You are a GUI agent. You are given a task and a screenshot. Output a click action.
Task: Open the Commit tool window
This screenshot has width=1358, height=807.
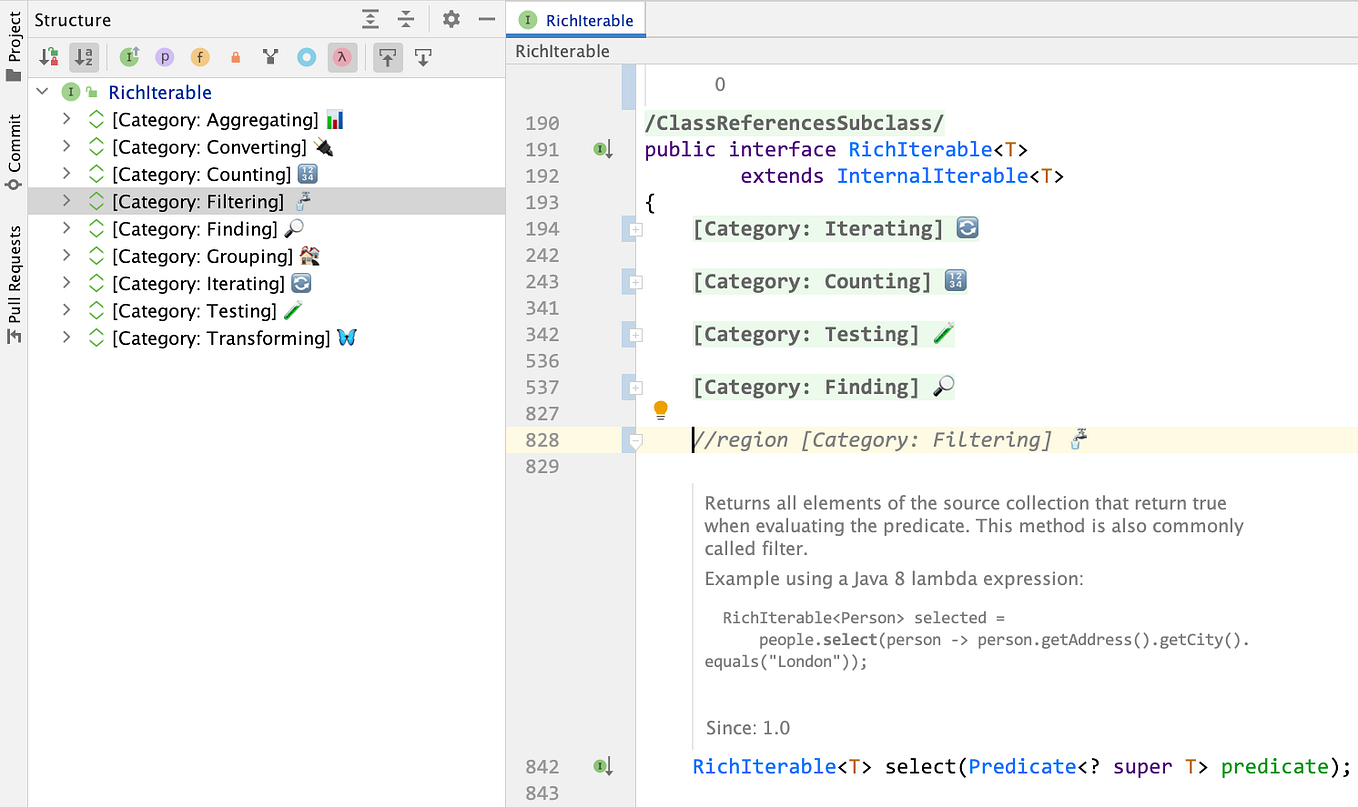(13, 143)
